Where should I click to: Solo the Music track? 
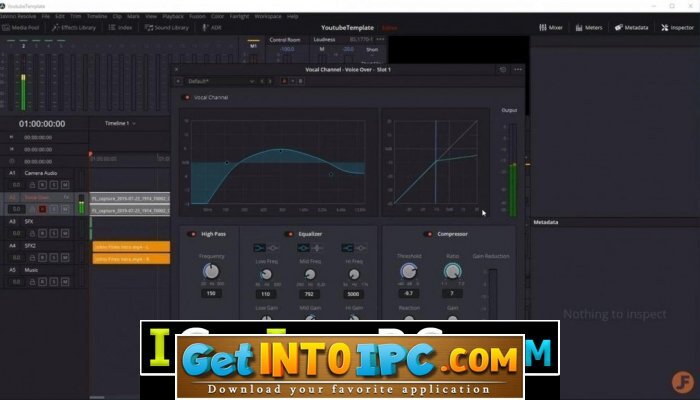[54, 282]
